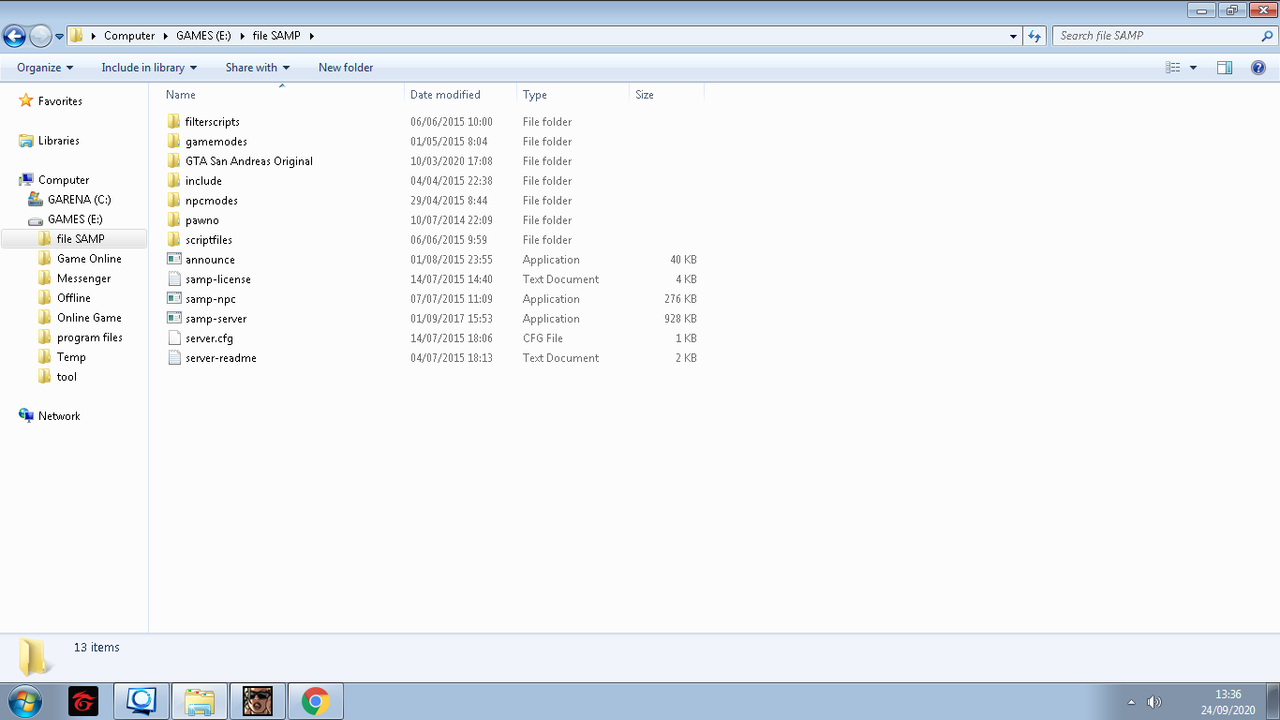Open tool folder in sidebar
Screen dimensions: 1280x720
(66, 377)
